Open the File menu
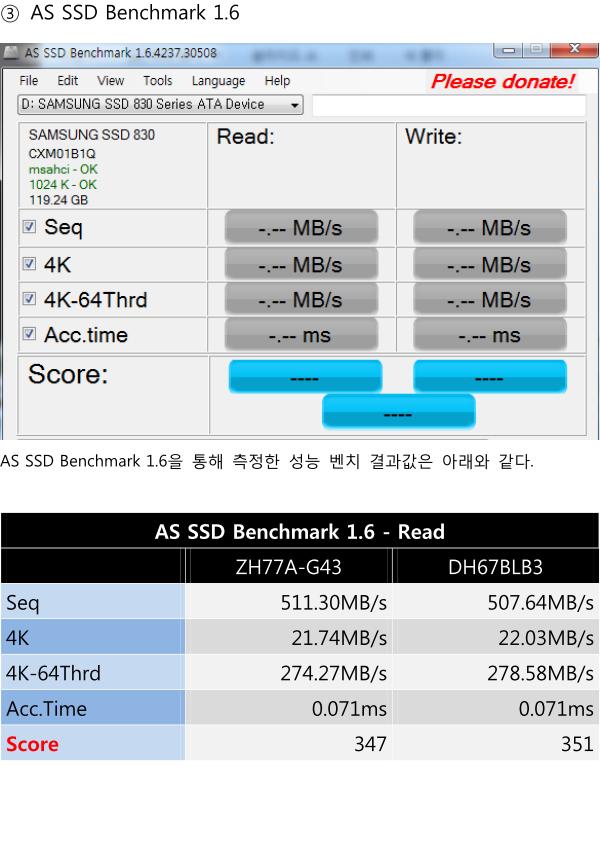 coord(29,81)
